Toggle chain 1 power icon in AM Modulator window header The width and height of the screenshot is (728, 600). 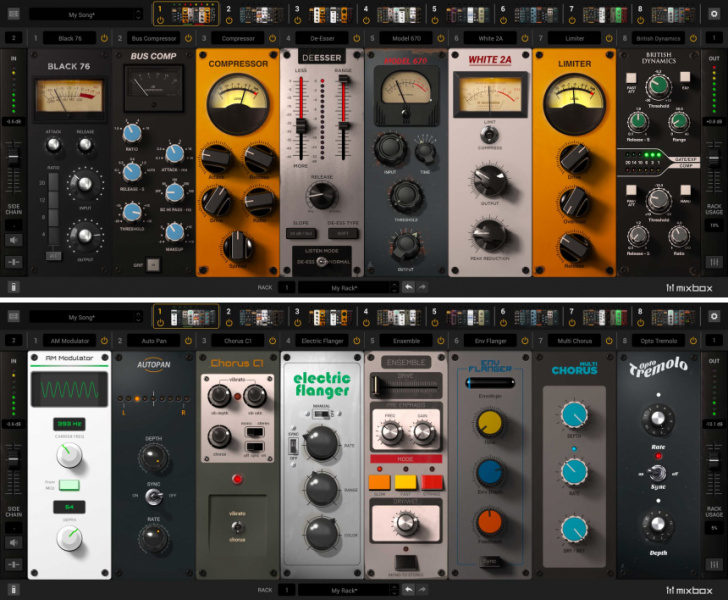(x=160, y=323)
